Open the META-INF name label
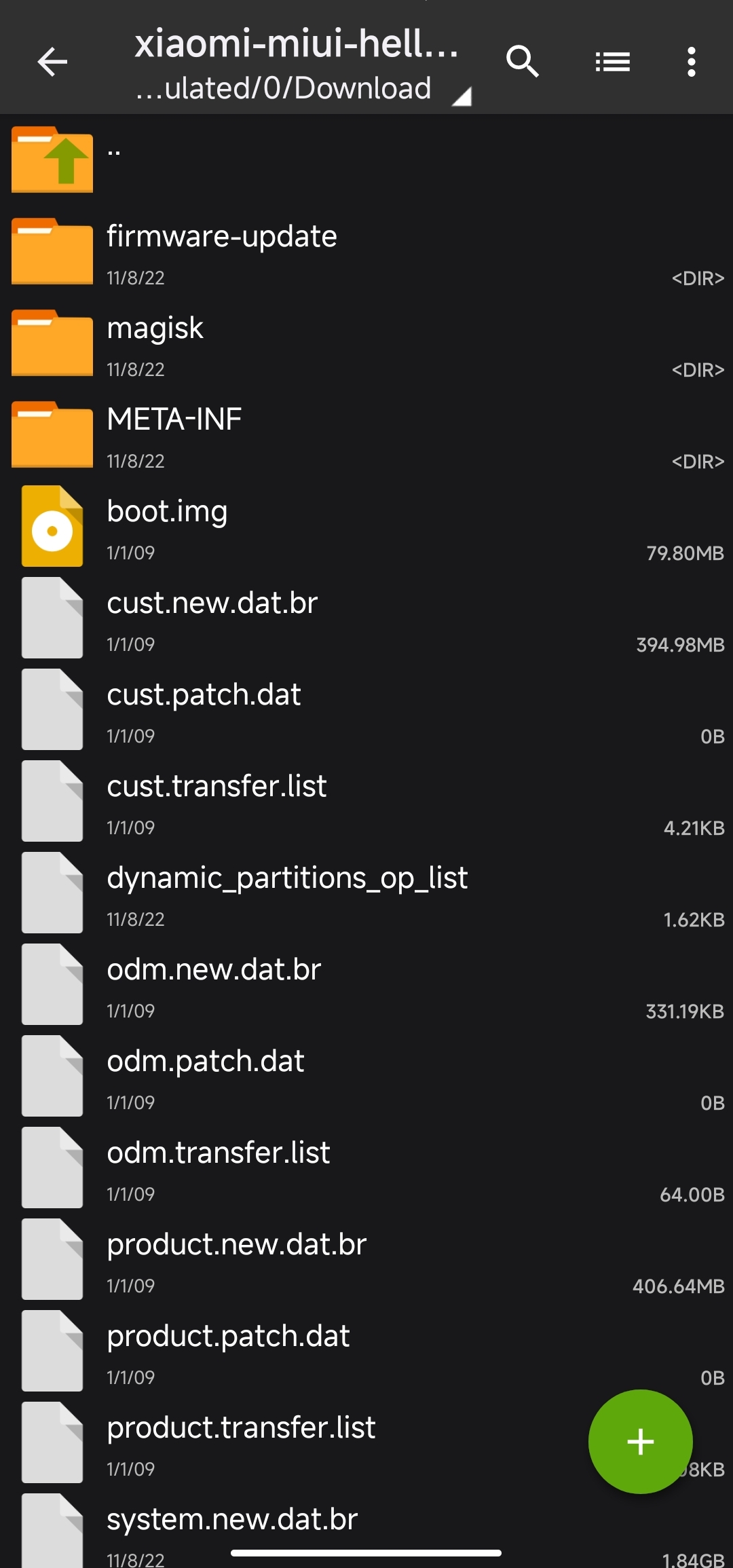Viewport: 733px width, 1568px height. (x=174, y=419)
